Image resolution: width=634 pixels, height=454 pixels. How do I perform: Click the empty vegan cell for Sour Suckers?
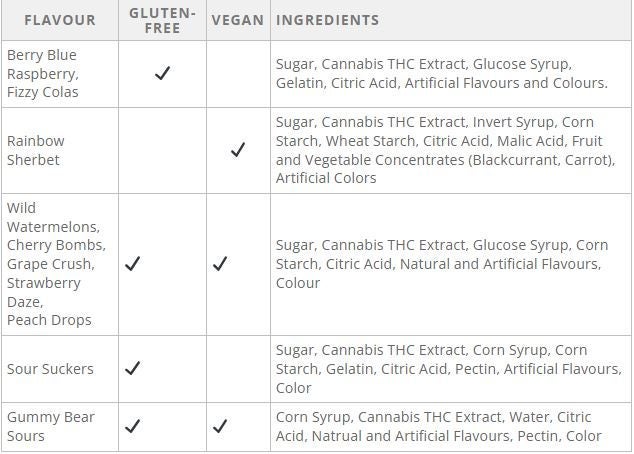pyautogui.click(x=238, y=368)
